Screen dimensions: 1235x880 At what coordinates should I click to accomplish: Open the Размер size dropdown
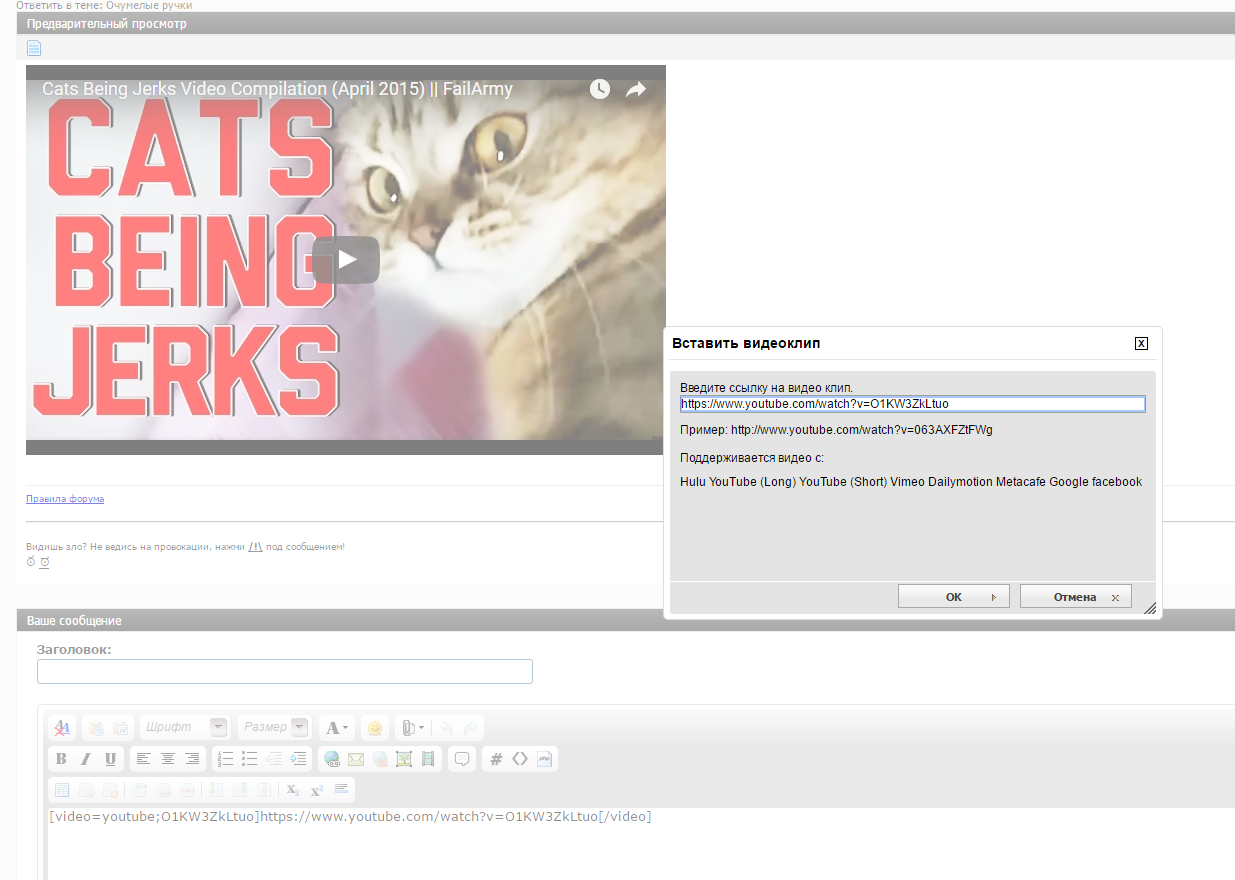coord(299,727)
